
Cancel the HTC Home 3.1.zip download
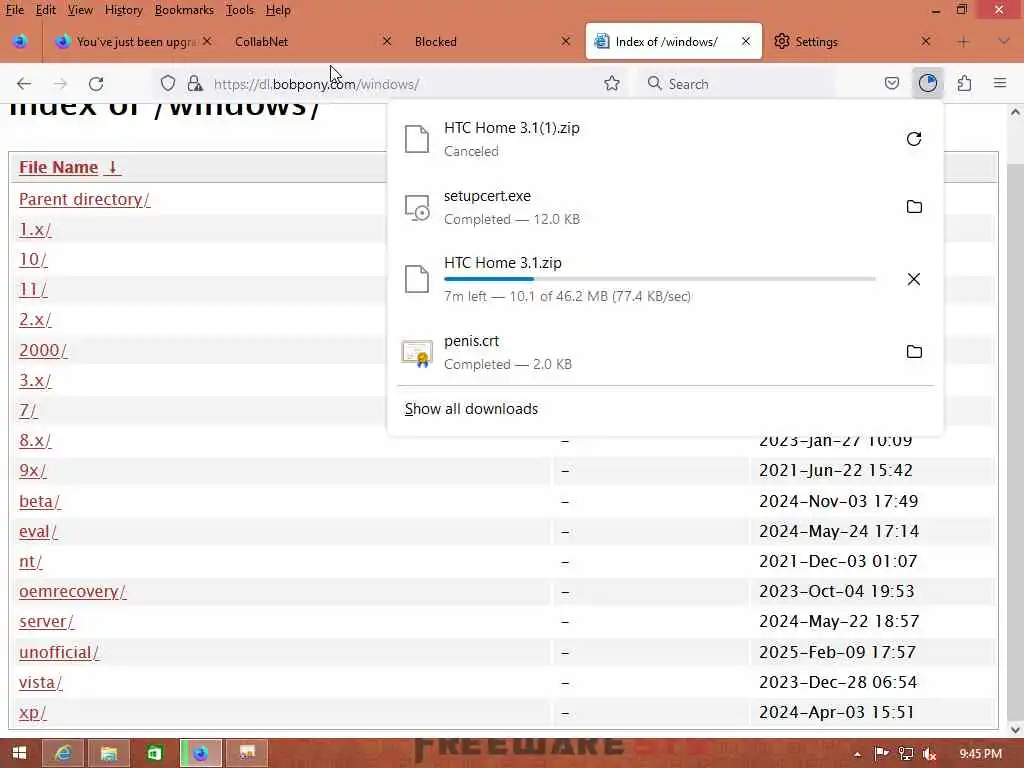point(914,280)
